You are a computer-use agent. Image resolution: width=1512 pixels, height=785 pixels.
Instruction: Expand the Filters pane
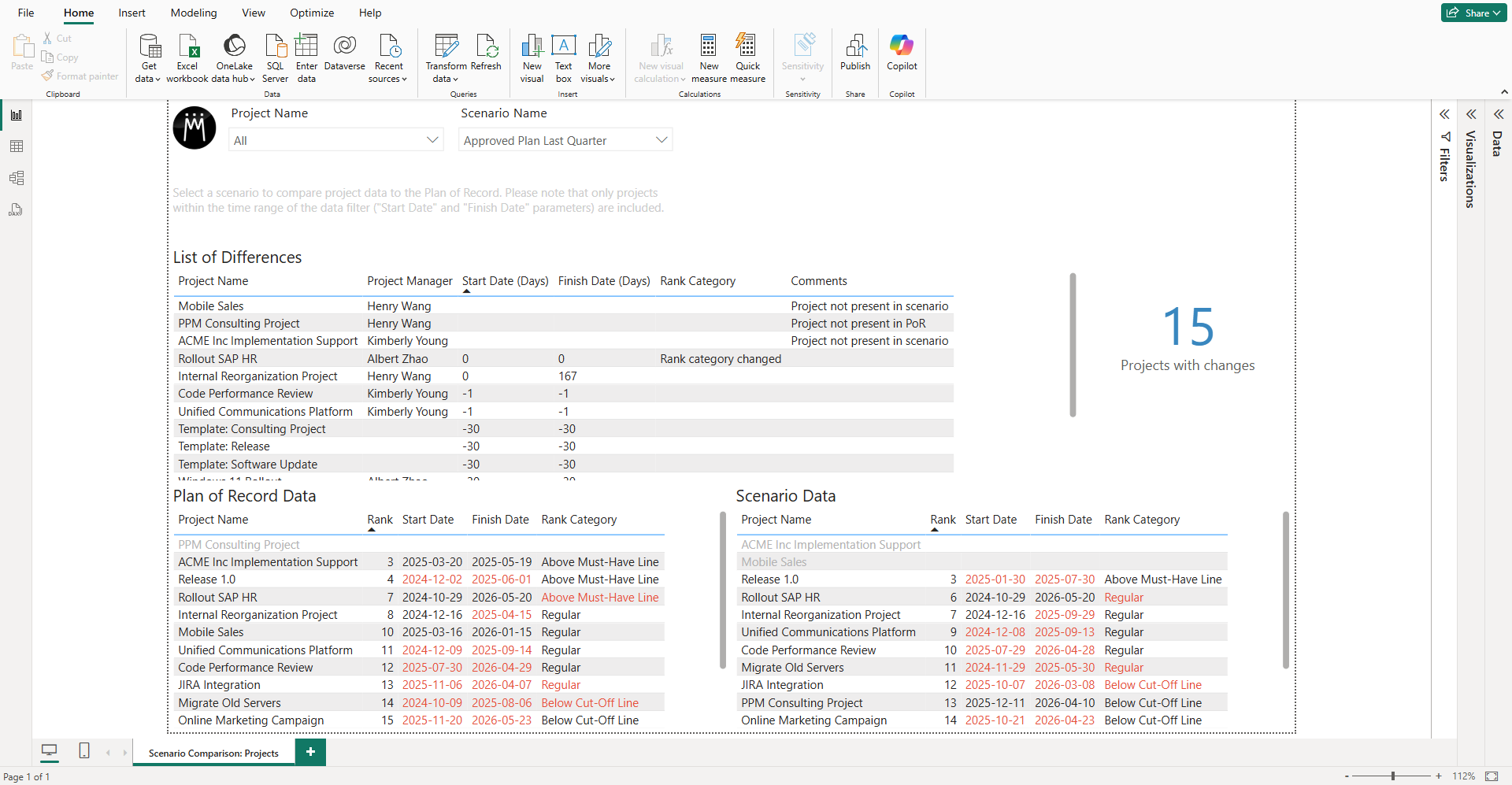tap(1444, 115)
